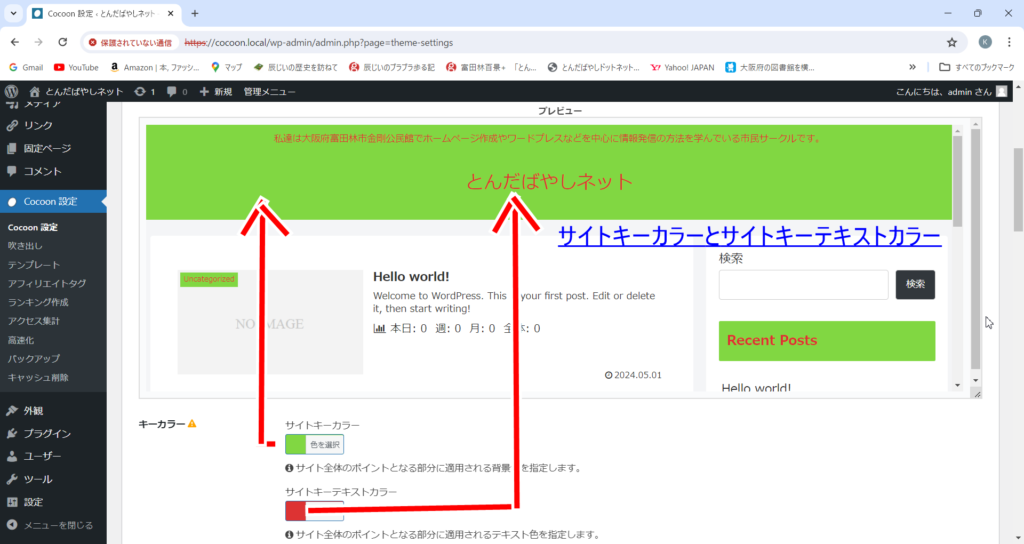The image size is (1024, 544).
Task: Open the 新規 (New) dropdown in admin bar
Action: click(216, 92)
